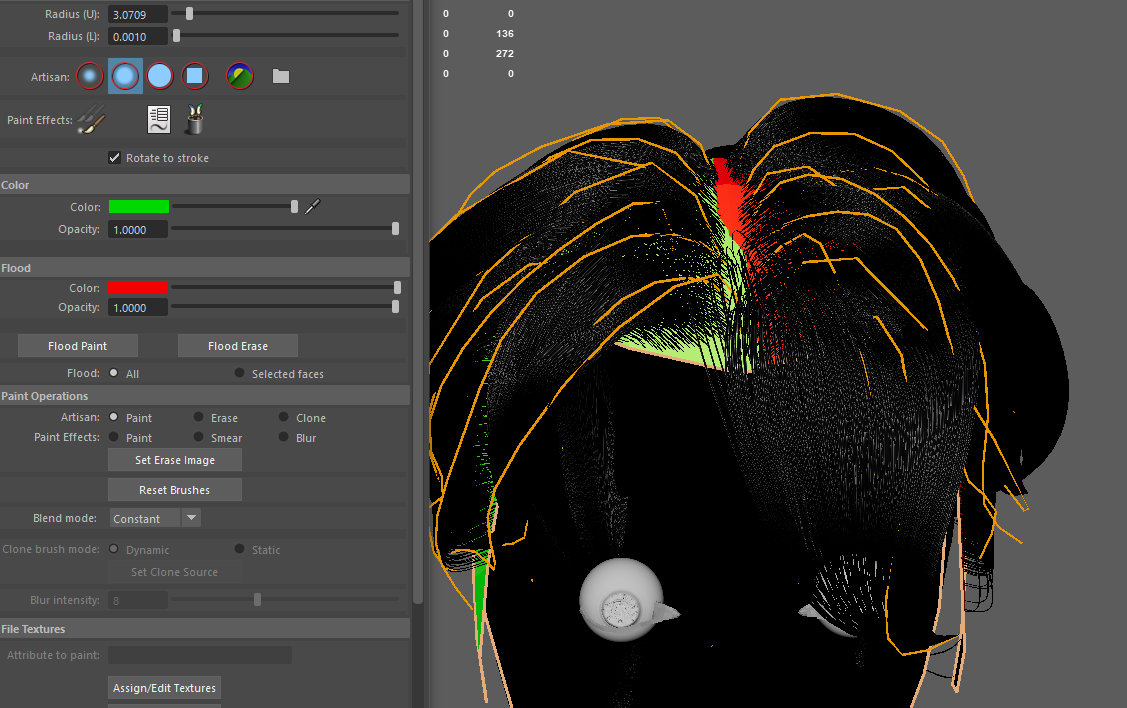Click the green paint Color swatch
This screenshot has height=708, width=1127.
point(139,207)
